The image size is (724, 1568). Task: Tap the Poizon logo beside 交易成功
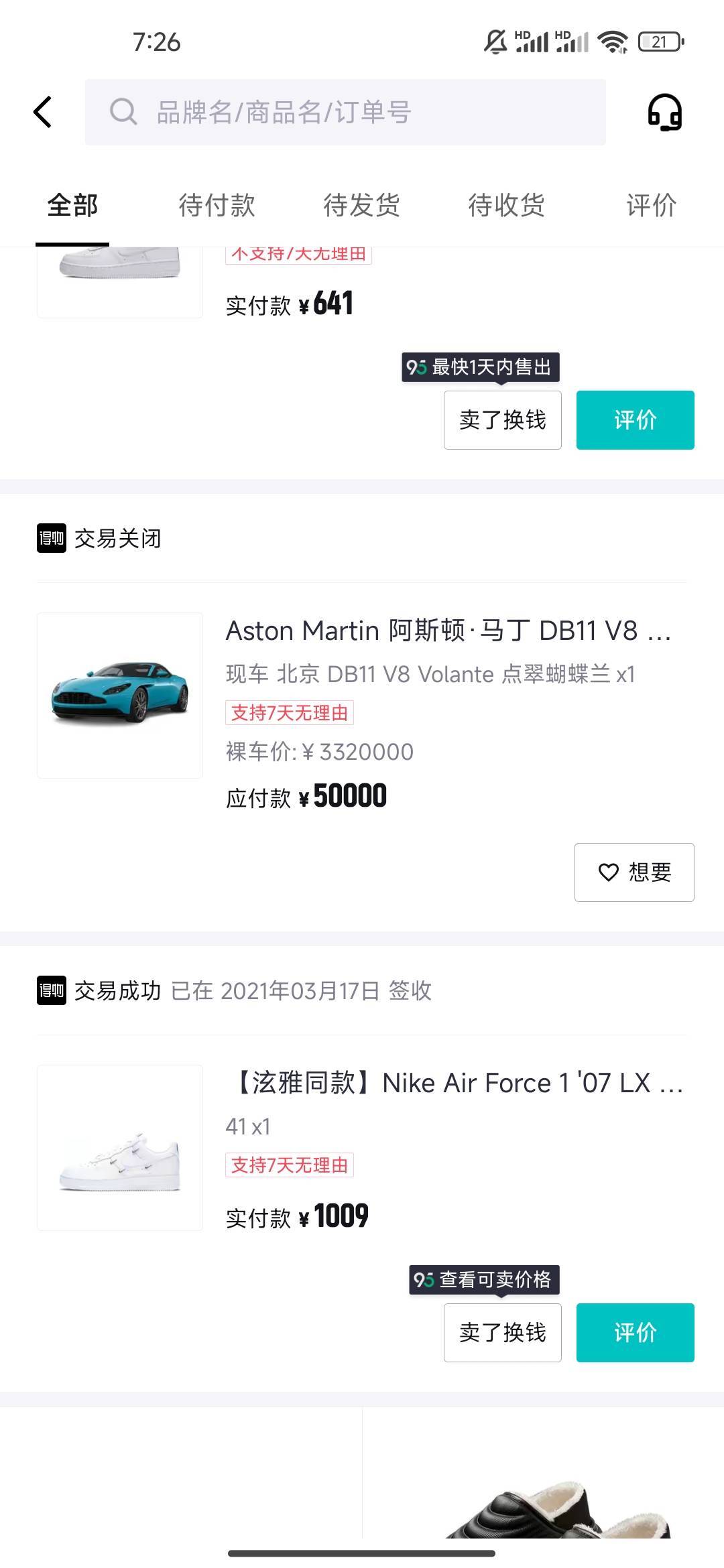point(52,990)
